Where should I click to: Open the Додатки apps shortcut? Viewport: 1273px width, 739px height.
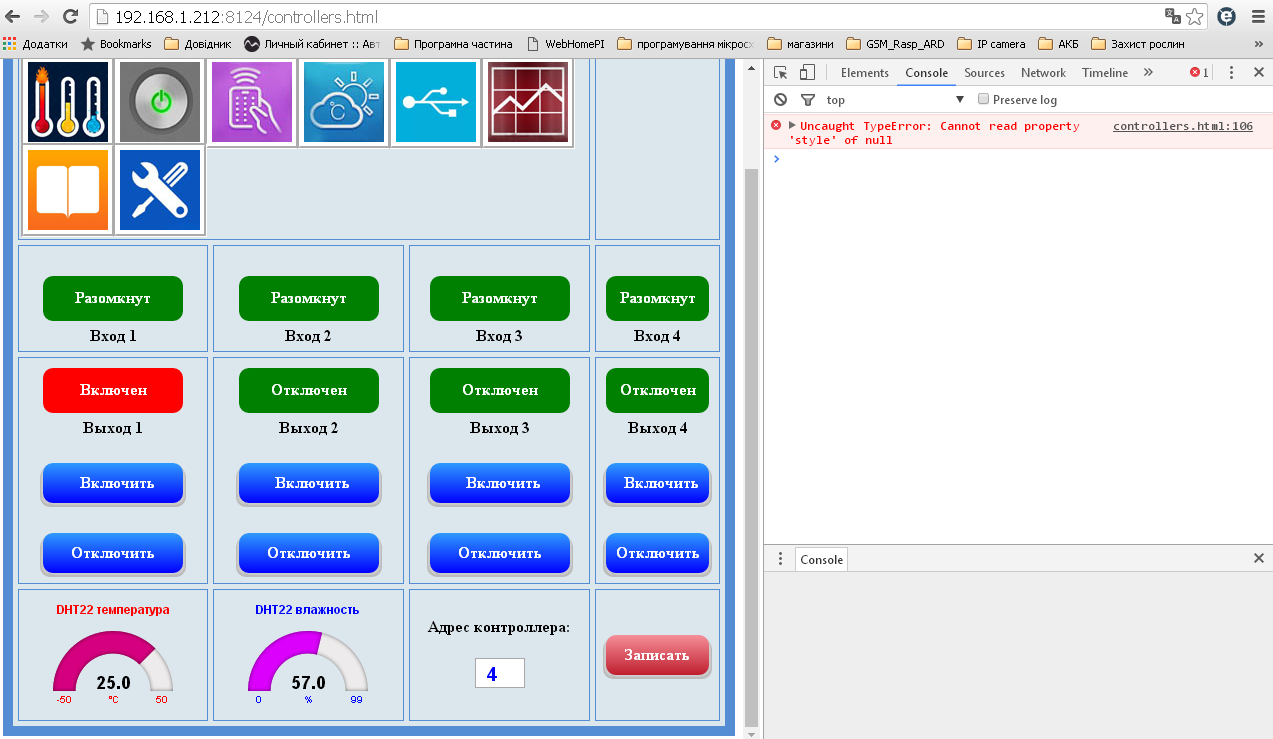point(36,44)
